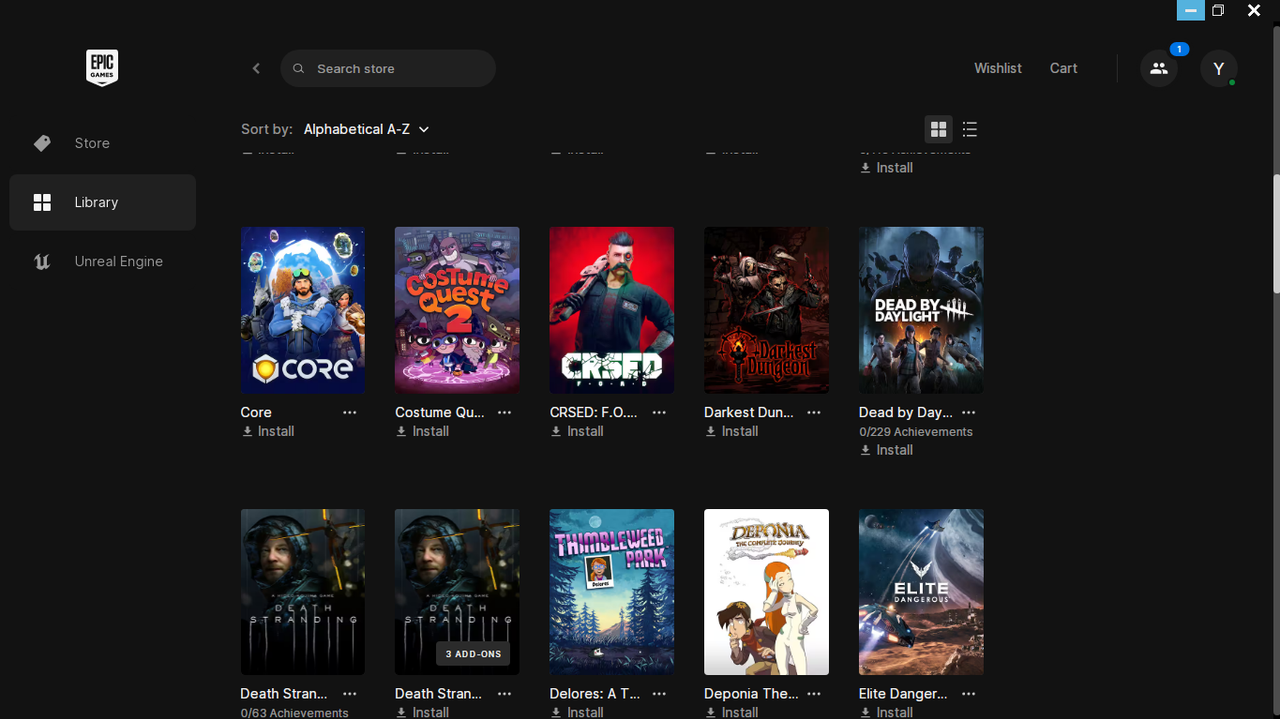Image resolution: width=1280 pixels, height=719 pixels.
Task: Install Costume Quest 2
Action: point(422,431)
